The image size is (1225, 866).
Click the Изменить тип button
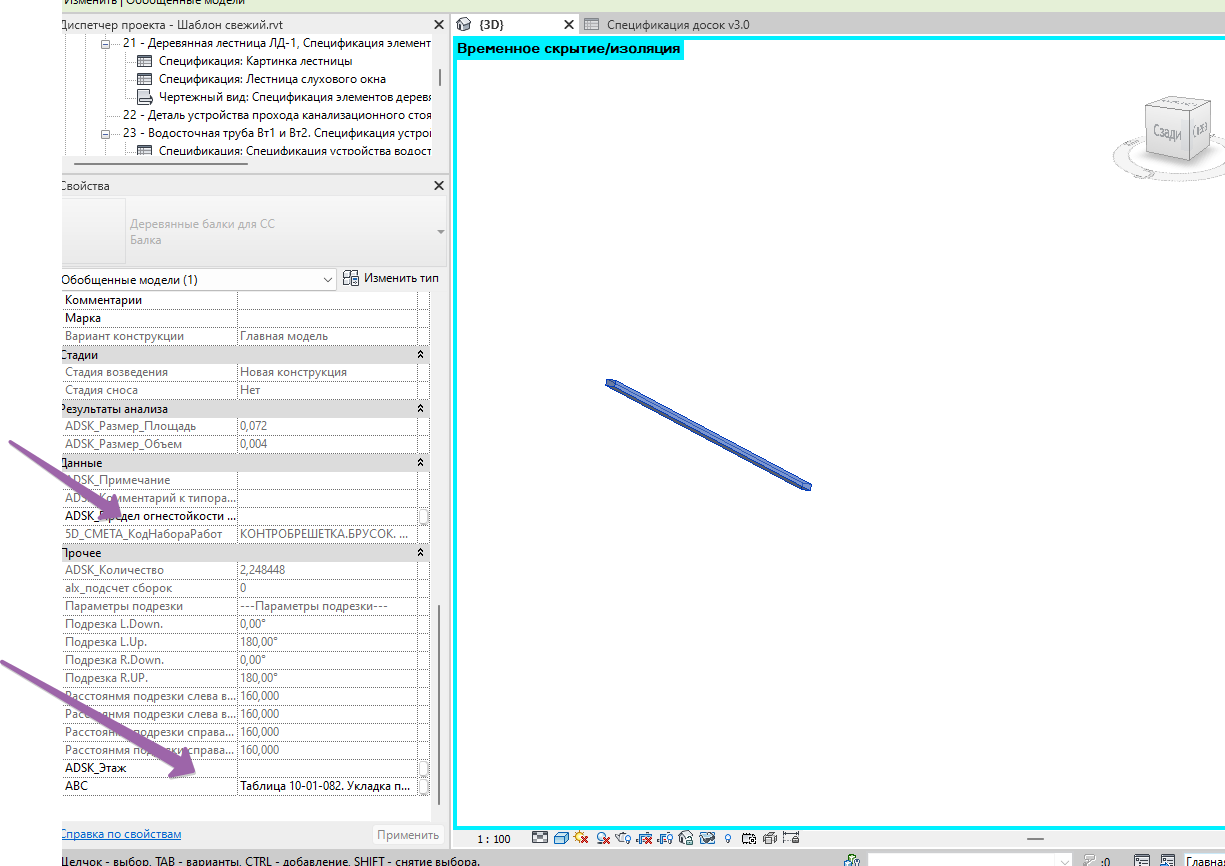[x=390, y=278]
